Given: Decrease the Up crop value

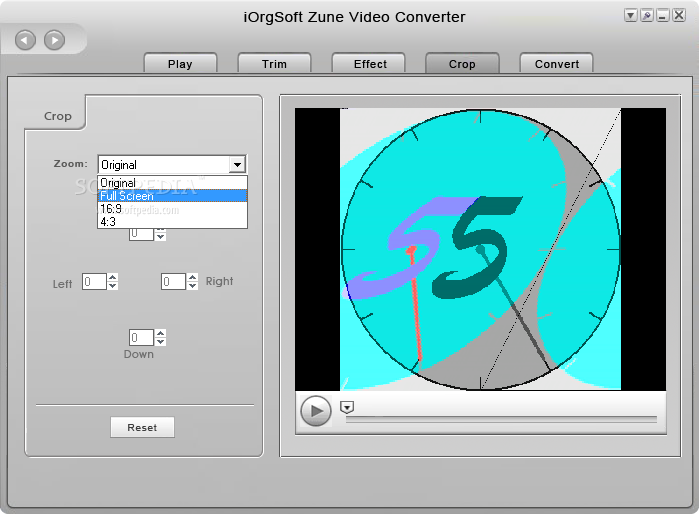Looking at the screenshot, I should click(x=160, y=237).
